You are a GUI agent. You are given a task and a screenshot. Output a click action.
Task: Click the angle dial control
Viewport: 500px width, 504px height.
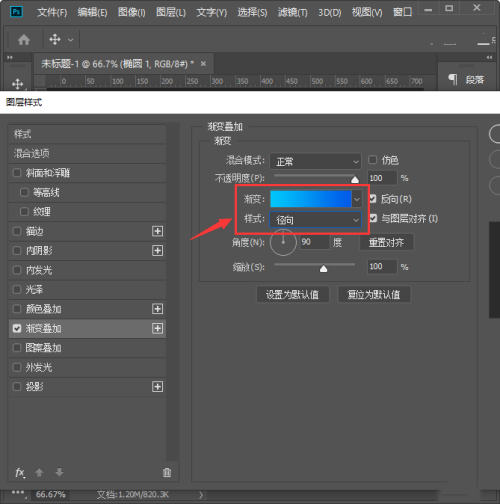click(x=283, y=242)
